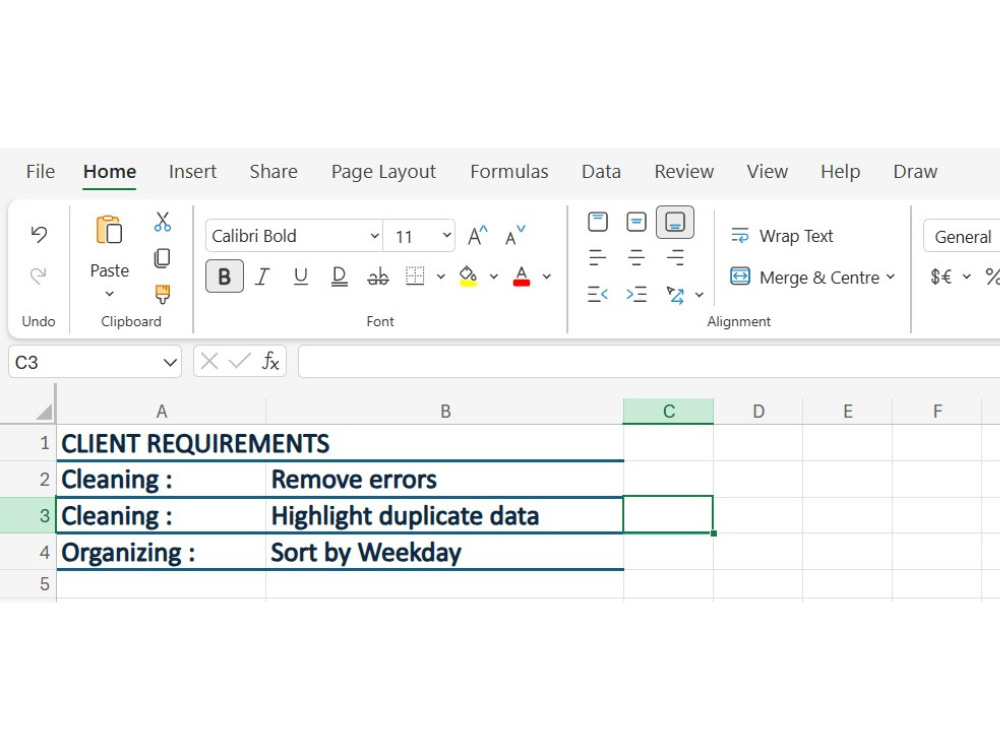
Task: Click the Copy icon
Action: [163, 258]
